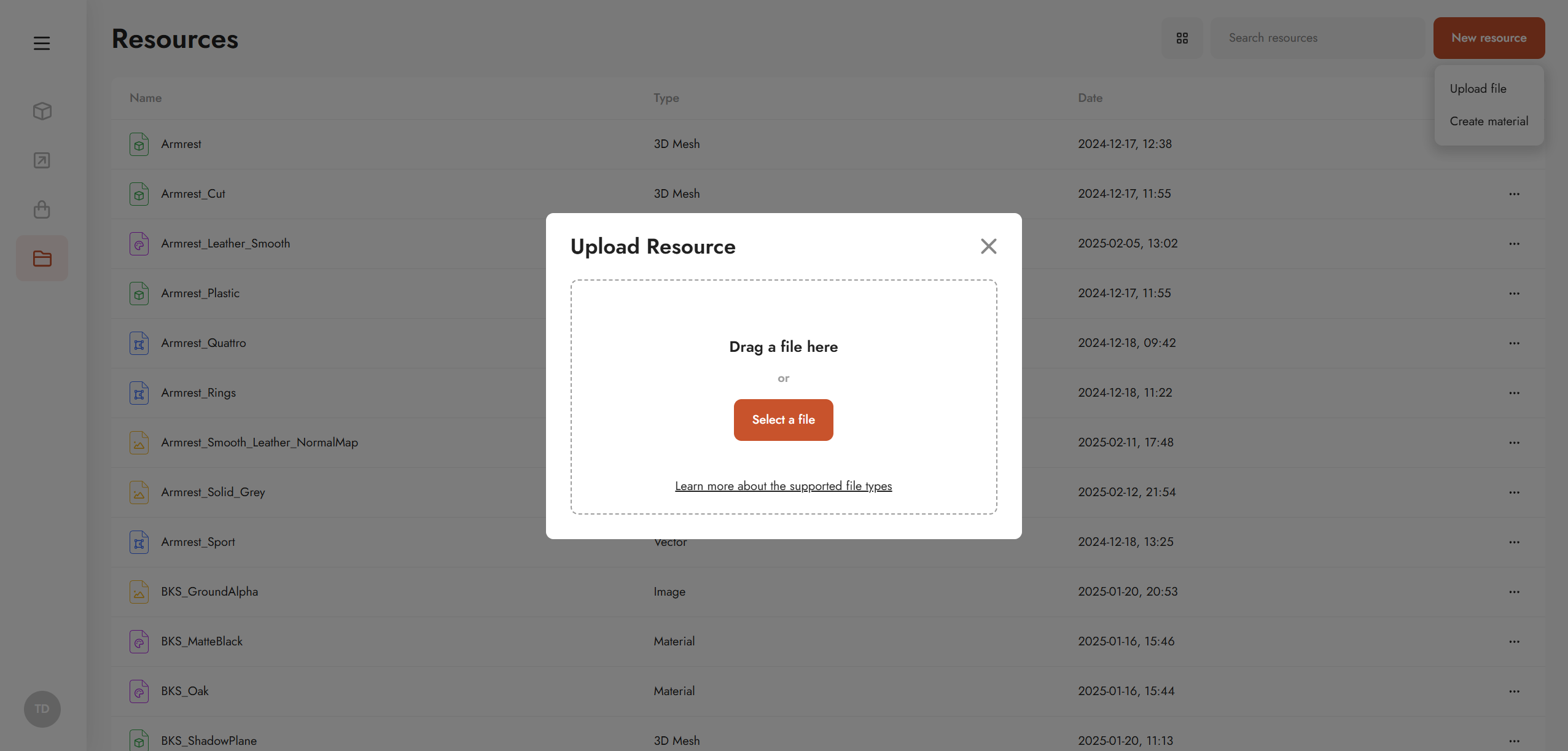Open the hamburger menu in sidebar
1568x751 pixels.
(x=42, y=43)
